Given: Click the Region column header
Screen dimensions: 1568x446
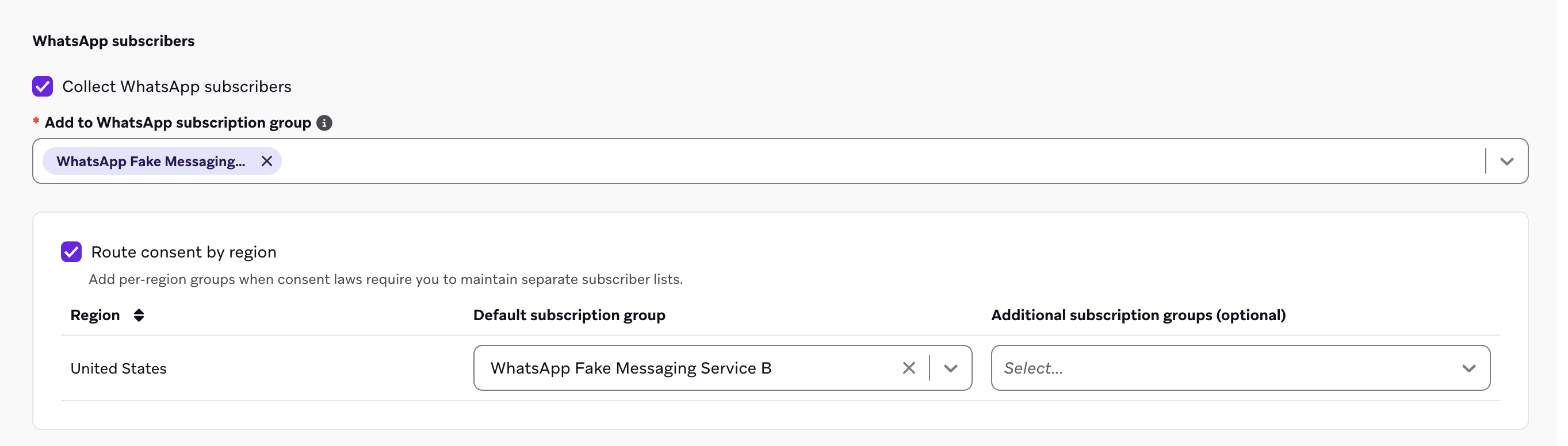Looking at the screenshot, I should [x=95, y=315].
